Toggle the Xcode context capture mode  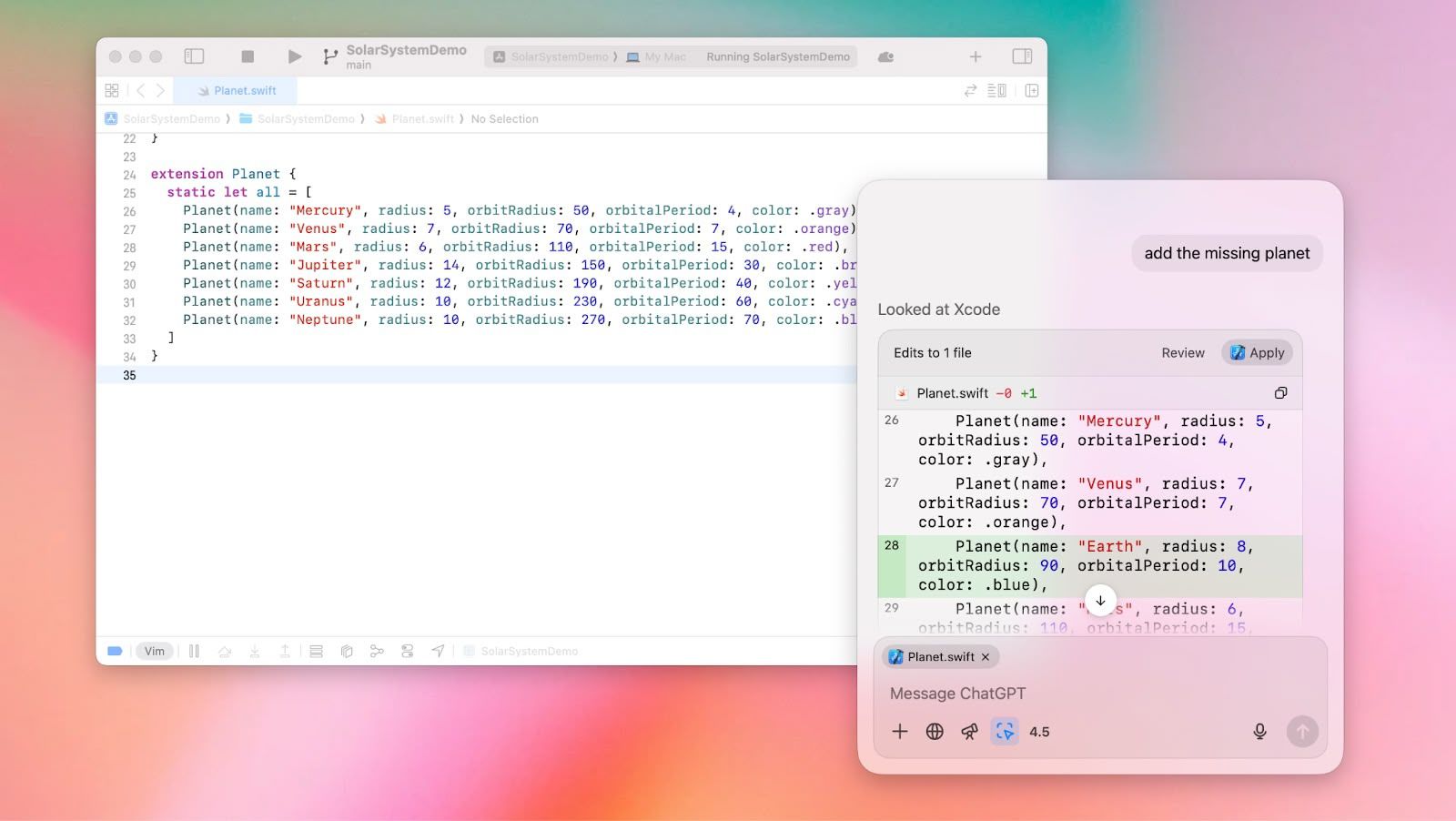point(1004,731)
